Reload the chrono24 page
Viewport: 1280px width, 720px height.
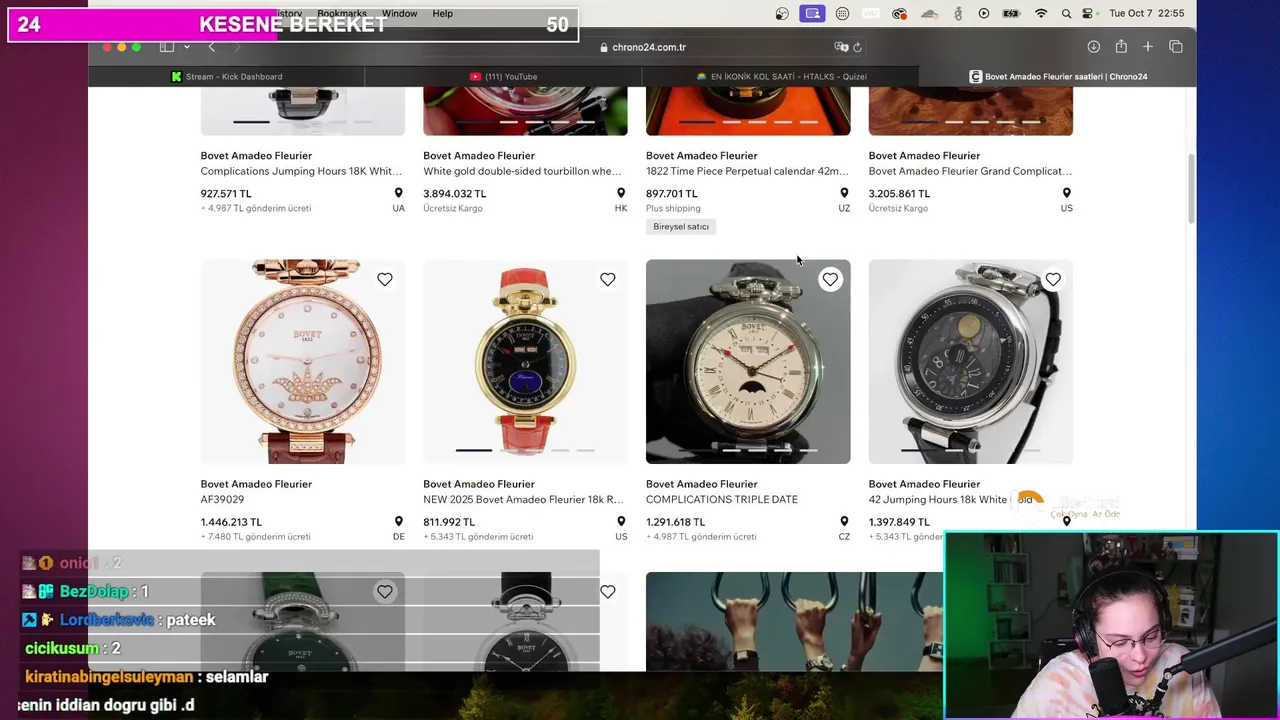tap(858, 47)
